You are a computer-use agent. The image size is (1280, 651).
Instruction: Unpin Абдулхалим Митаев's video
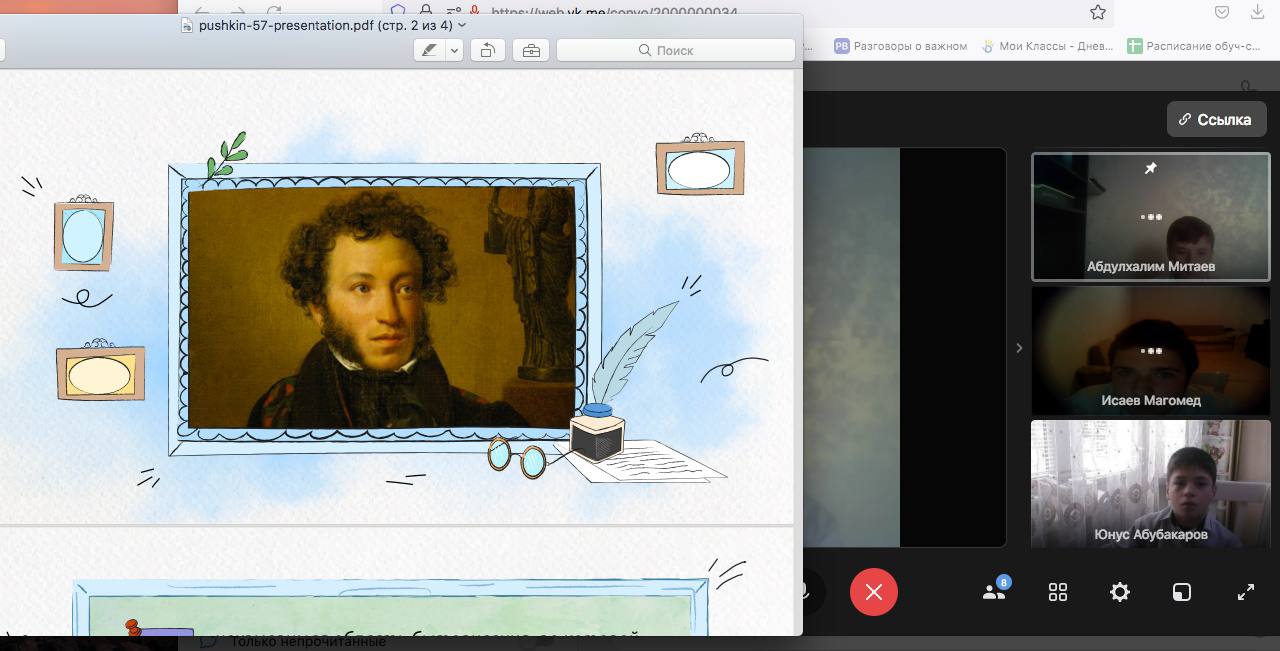coord(1150,169)
